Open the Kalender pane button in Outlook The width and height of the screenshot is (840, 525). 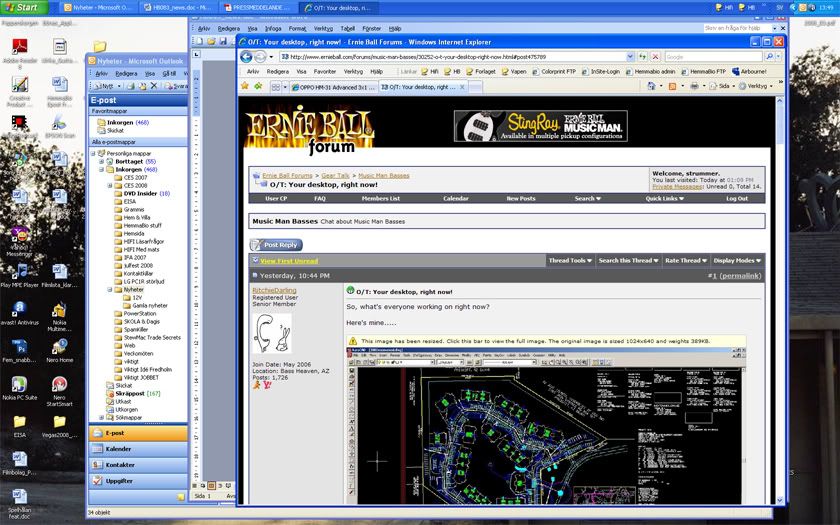(x=138, y=449)
